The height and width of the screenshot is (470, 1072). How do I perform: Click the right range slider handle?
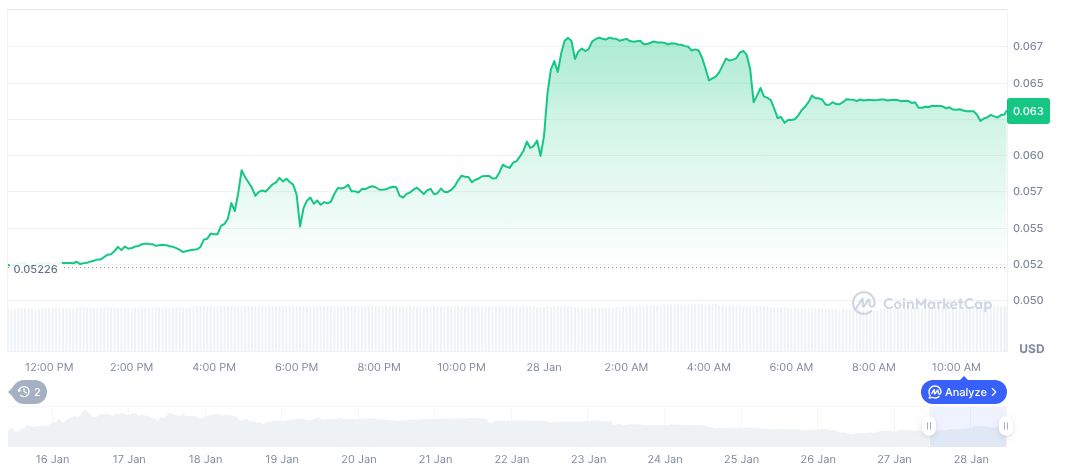(1005, 426)
